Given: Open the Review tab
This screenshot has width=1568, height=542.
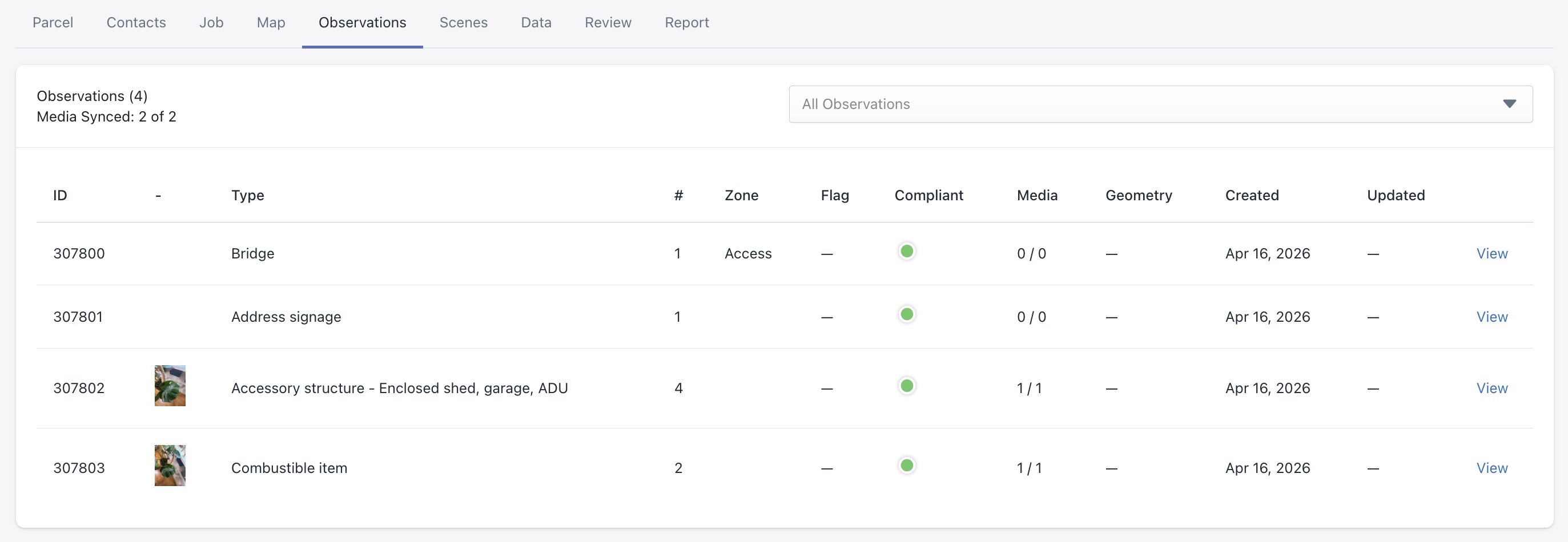Looking at the screenshot, I should (608, 22).
